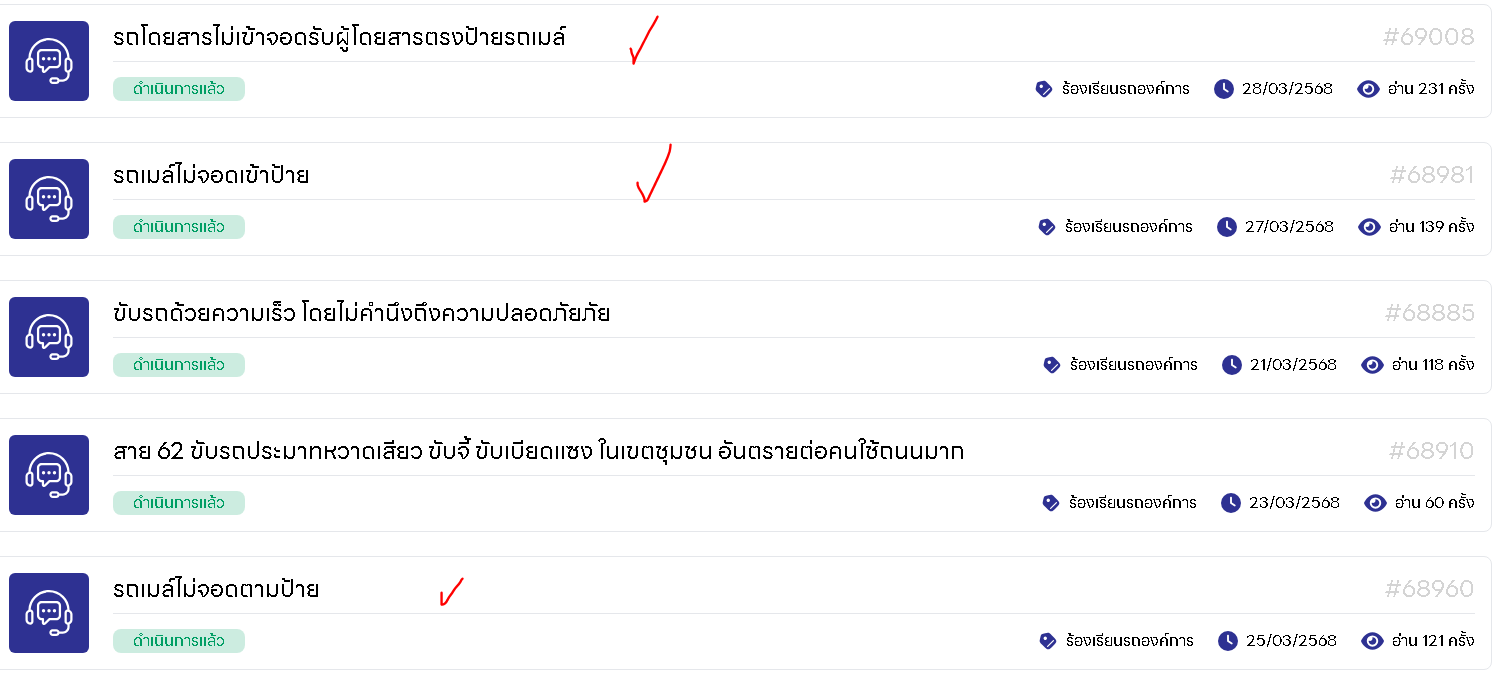Click the headset icon for complaint #68981
This screenshot has height=687, width=1512.
[49, 199]
